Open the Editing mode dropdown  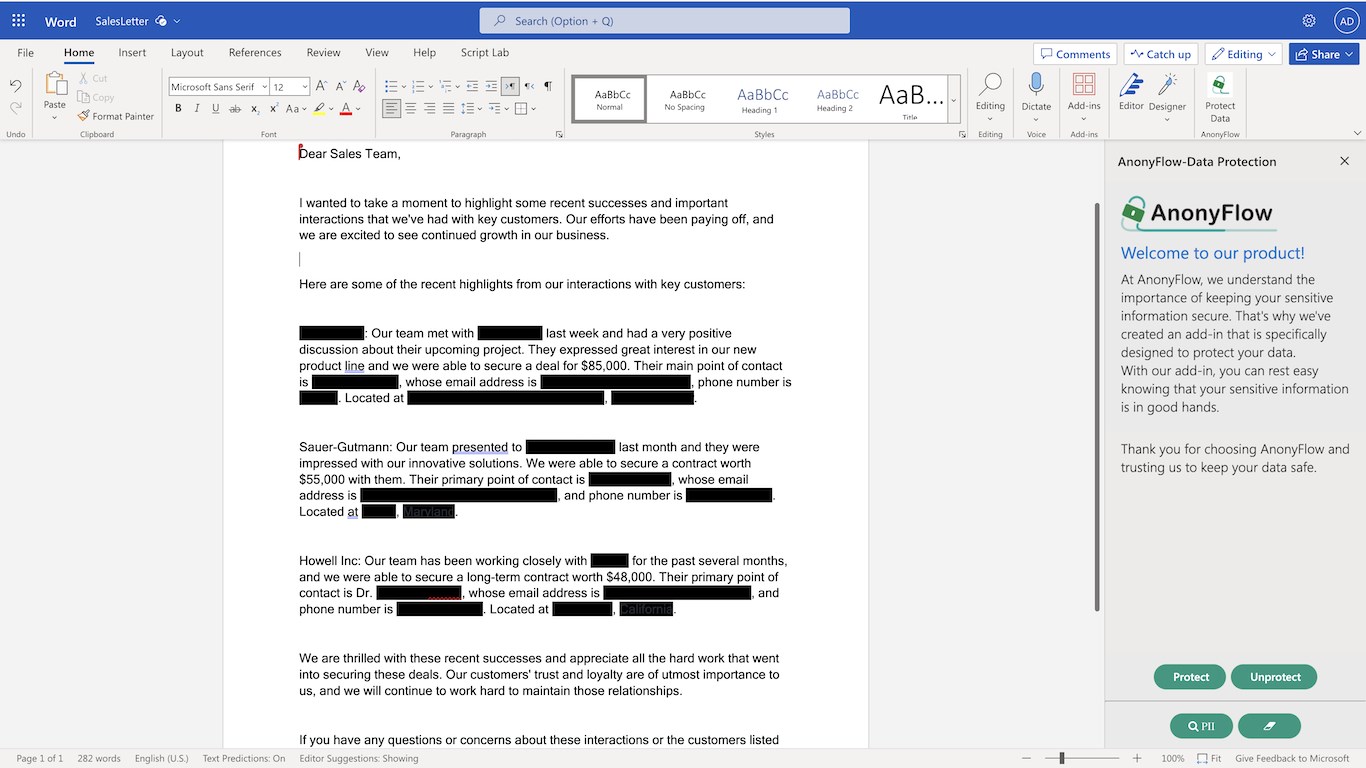[x=1244, y=54]
